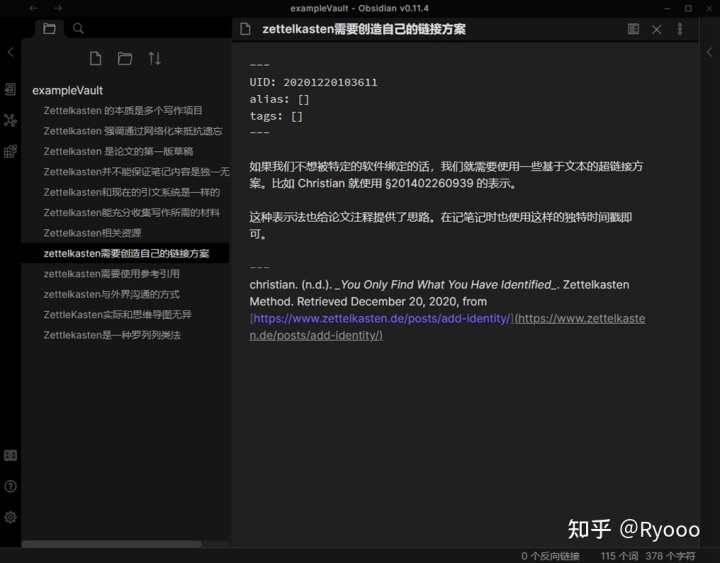
Task: Create a new folder
Action: [x=124, y=59]
